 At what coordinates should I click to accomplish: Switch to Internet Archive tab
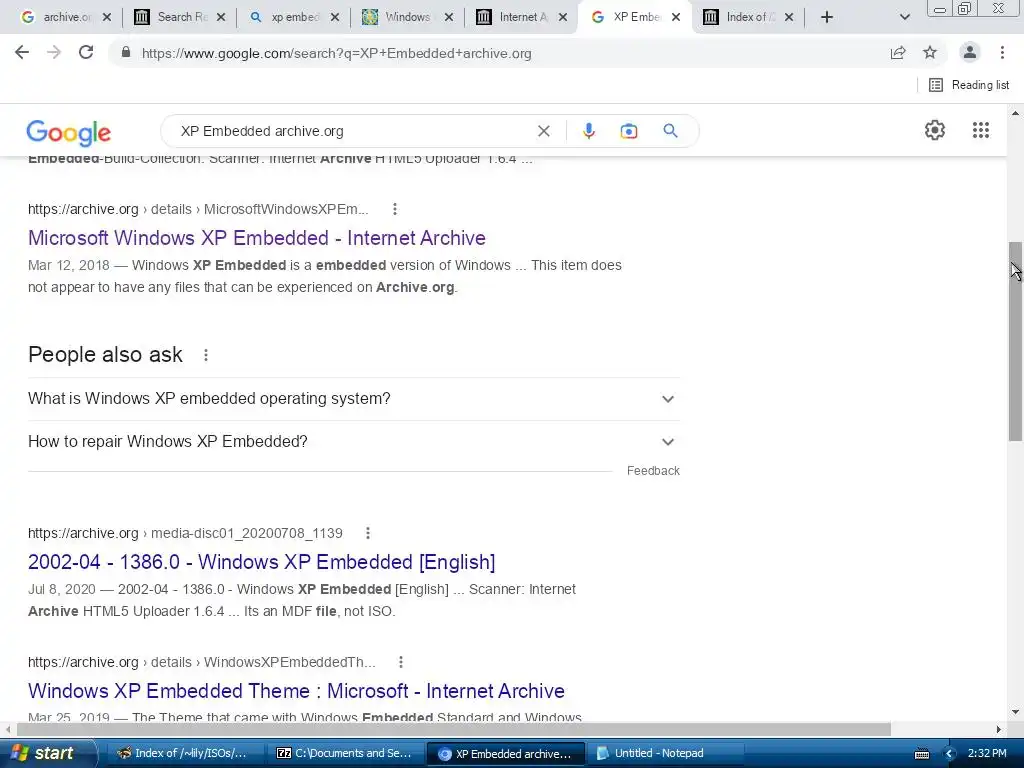click(x=513, y=17)
